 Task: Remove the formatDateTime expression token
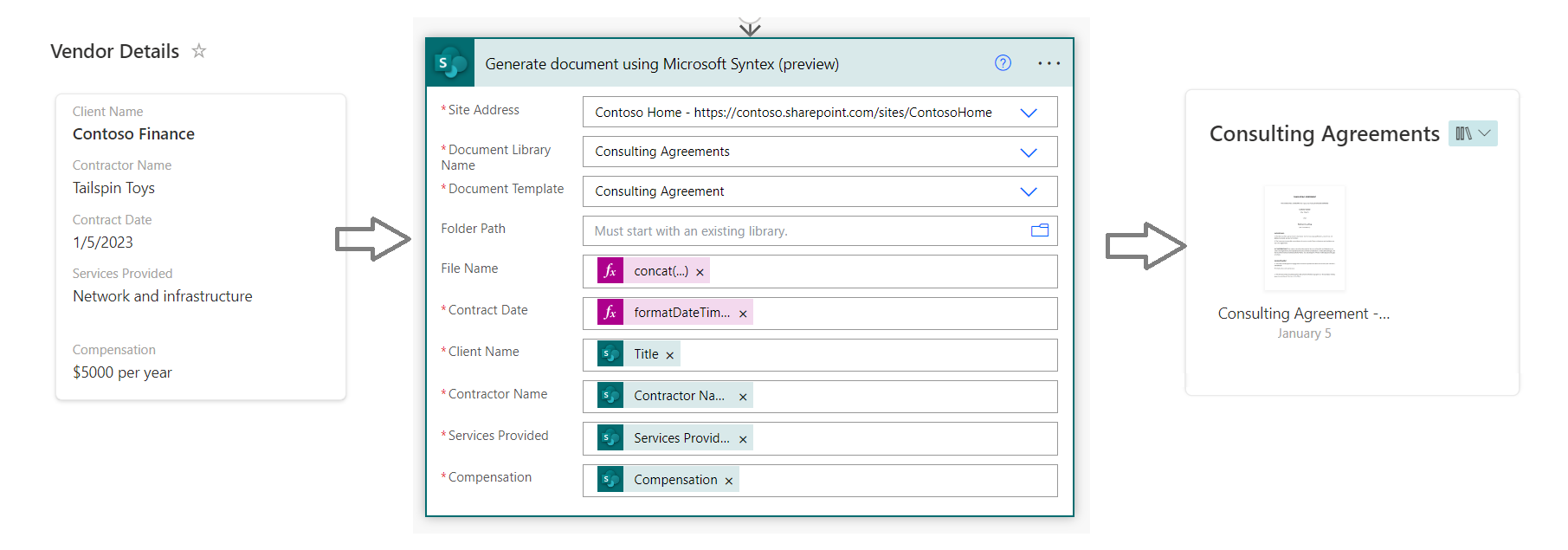pos(743,314)
